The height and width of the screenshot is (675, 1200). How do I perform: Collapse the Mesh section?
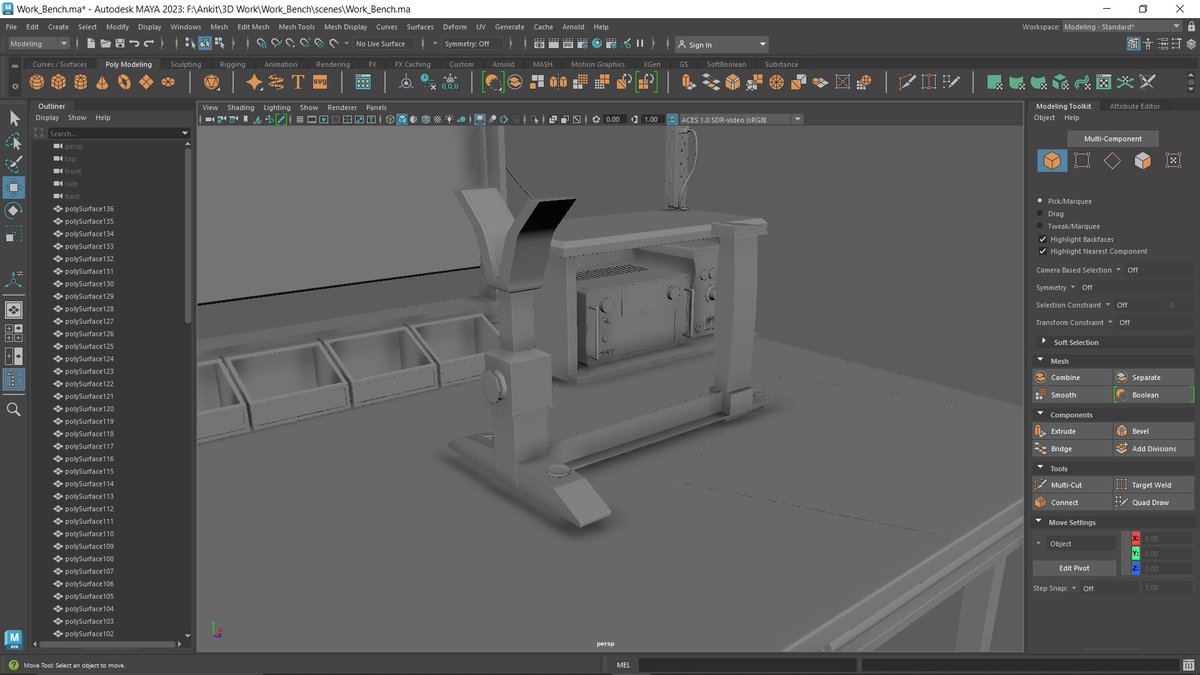click(1041, 361)
